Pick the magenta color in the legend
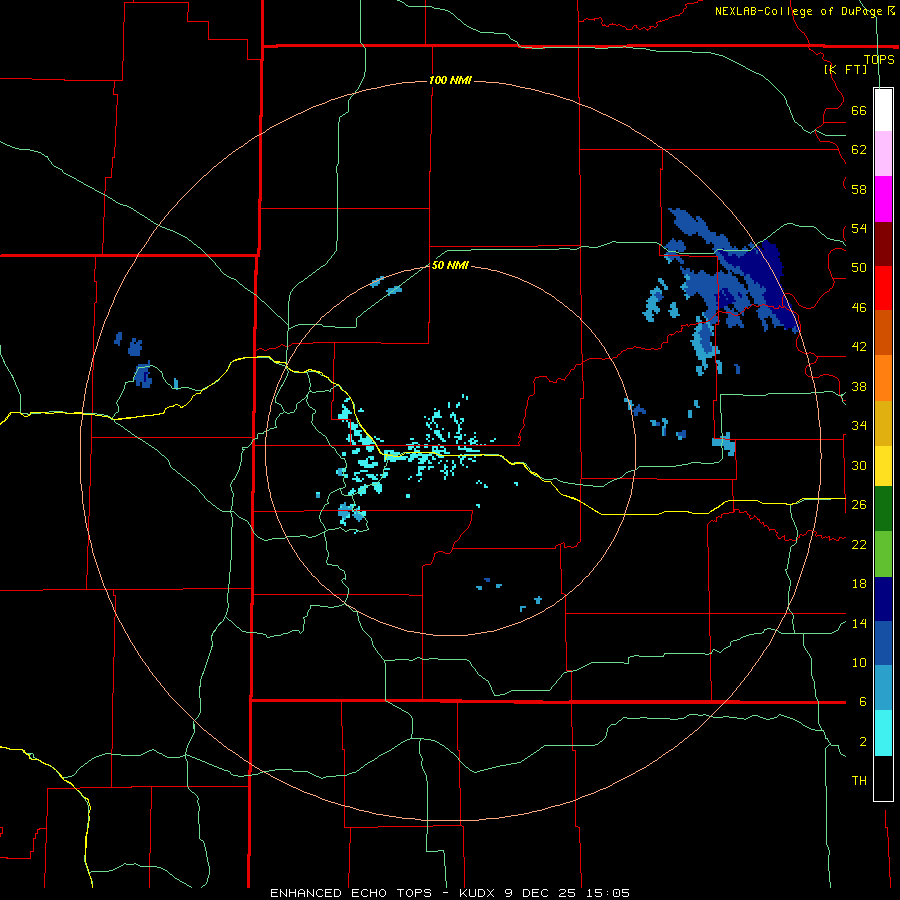900x900 pixels. (x=883, y=199)
